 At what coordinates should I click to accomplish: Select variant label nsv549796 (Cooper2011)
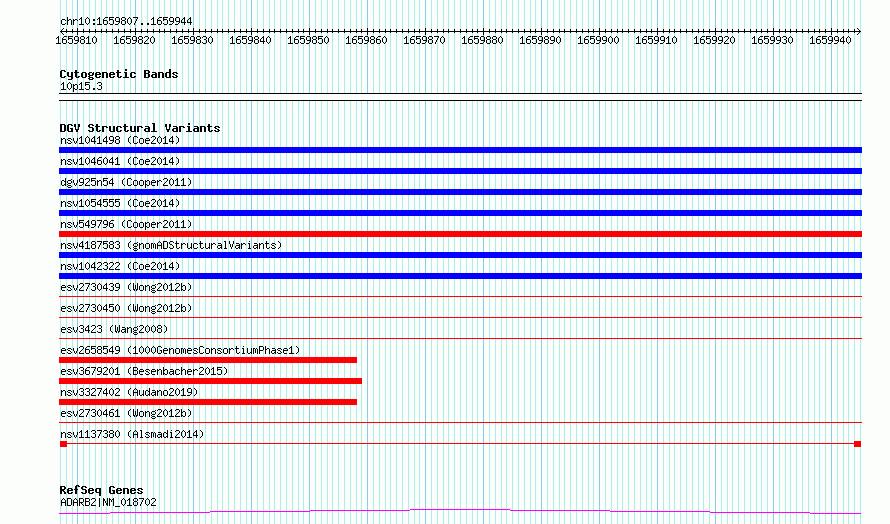point(126,224)
